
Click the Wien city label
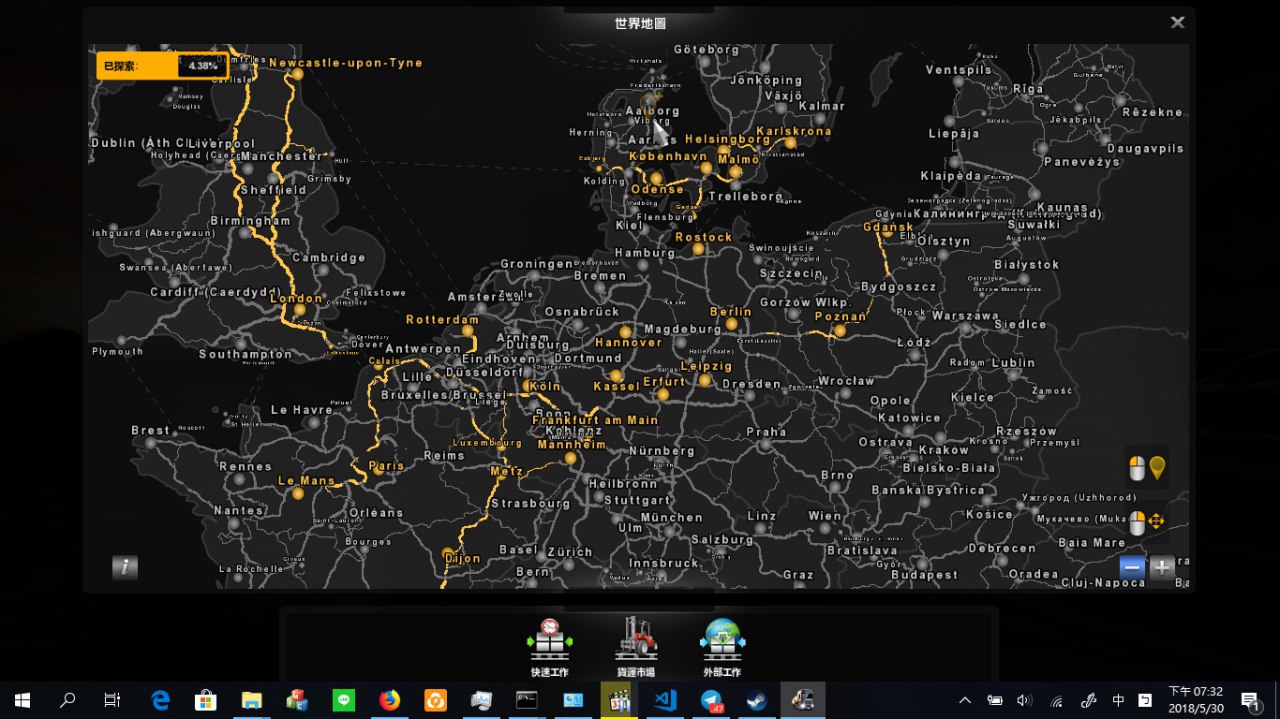pyautogui.click(x=825, y=516)
